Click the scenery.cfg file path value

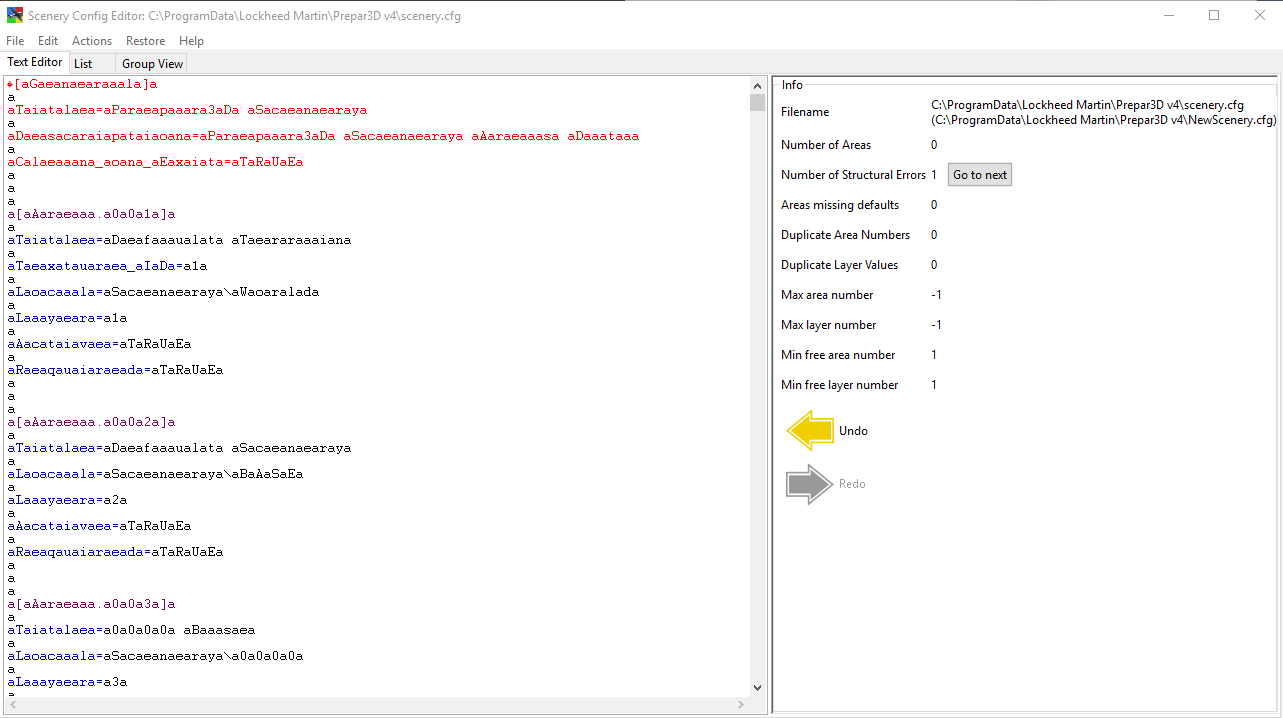[1088, 105]
